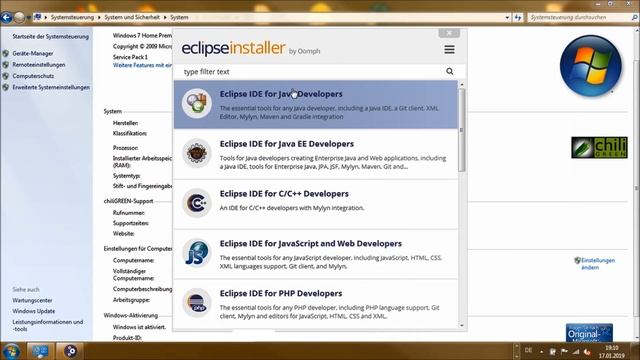
Task: Open Geräte-Manager in System window
Action: [x=33, y=53]
